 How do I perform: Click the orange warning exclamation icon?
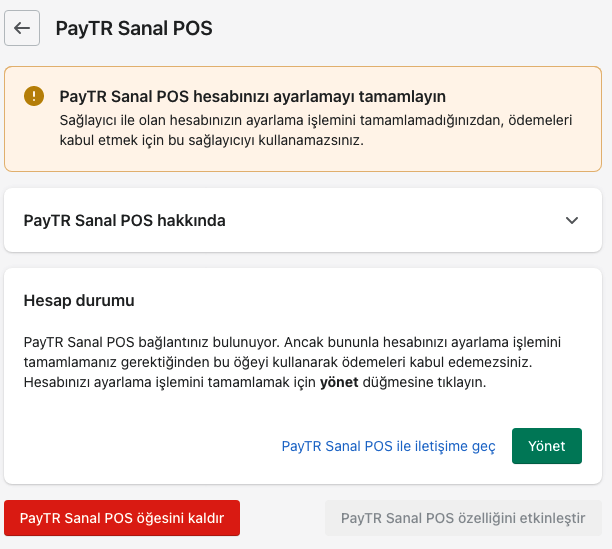[35, 96]
